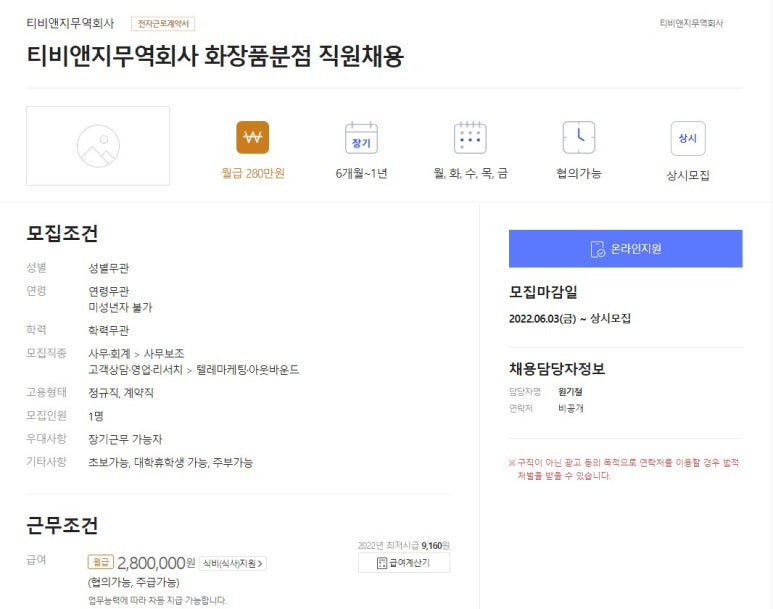This screenshot has width=773, height=609.
Task: Click the weekday calendar dots icon
Action: pos(470,138)
